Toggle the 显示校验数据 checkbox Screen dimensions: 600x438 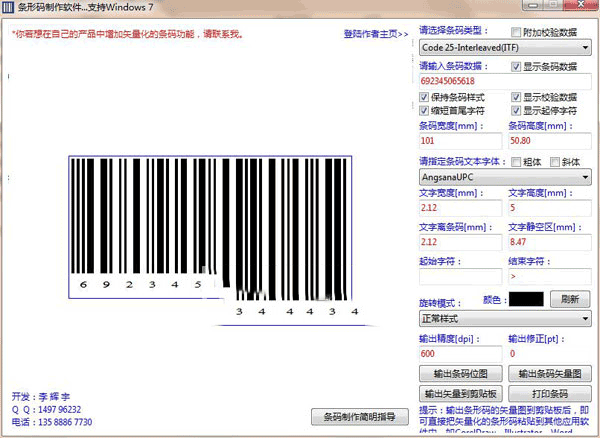pyautogui.click(x=516, y=97)
